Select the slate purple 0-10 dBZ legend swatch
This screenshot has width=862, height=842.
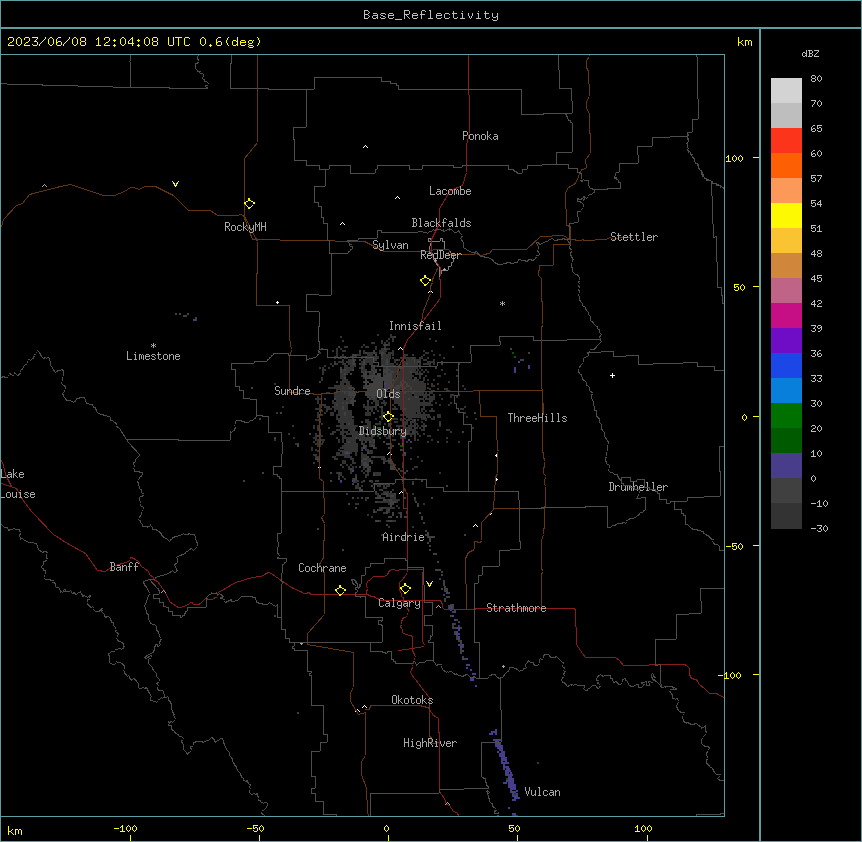tap(786, 466)
